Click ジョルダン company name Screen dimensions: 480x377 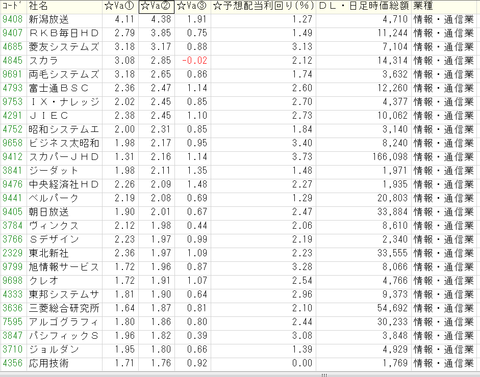tap(53, 349)
